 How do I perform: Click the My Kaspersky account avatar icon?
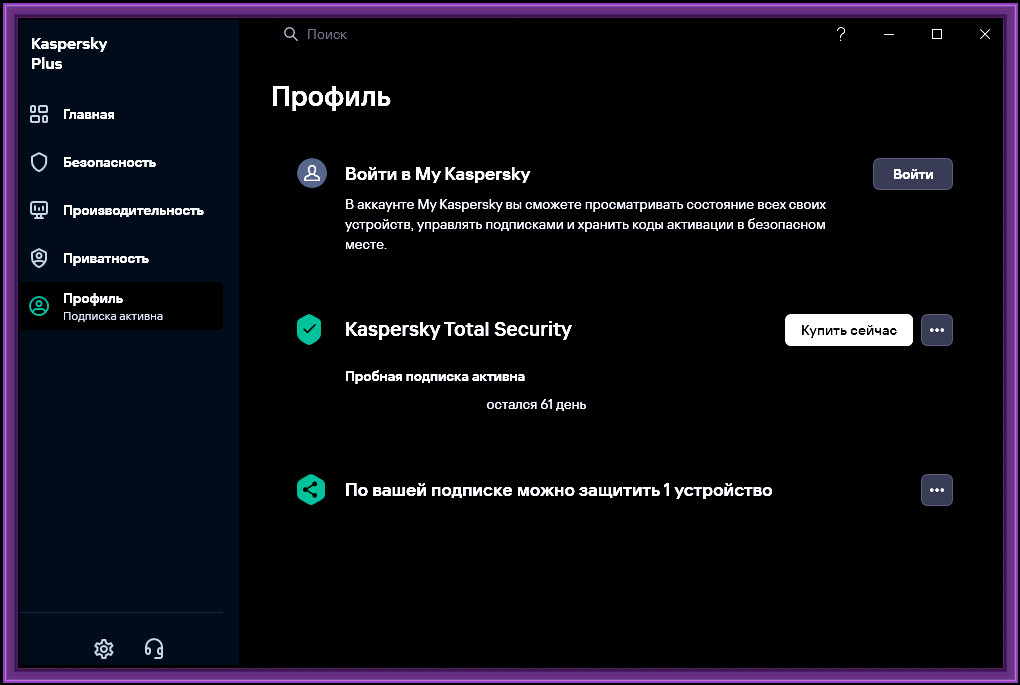click(312, 174)
